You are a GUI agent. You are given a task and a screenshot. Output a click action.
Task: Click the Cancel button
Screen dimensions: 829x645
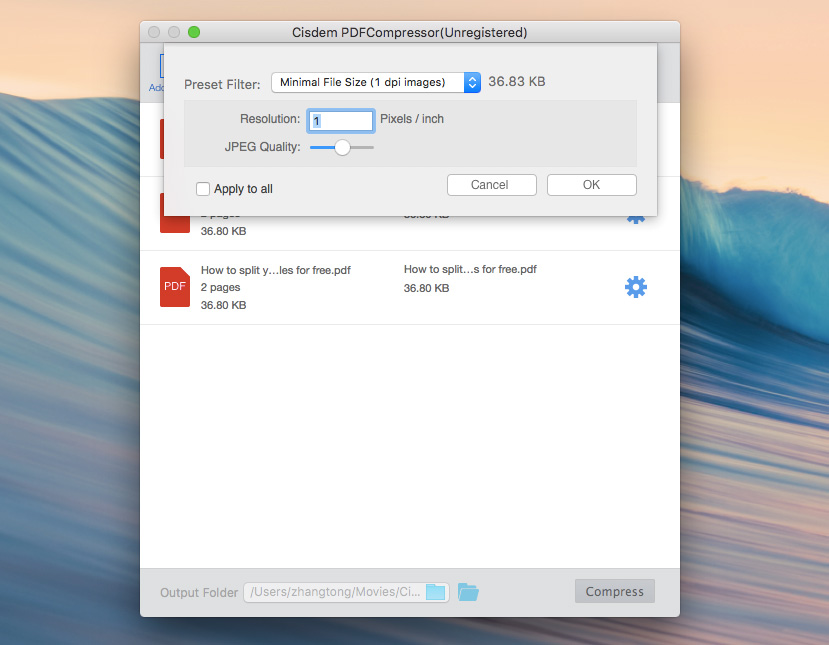tap(491, 185)
